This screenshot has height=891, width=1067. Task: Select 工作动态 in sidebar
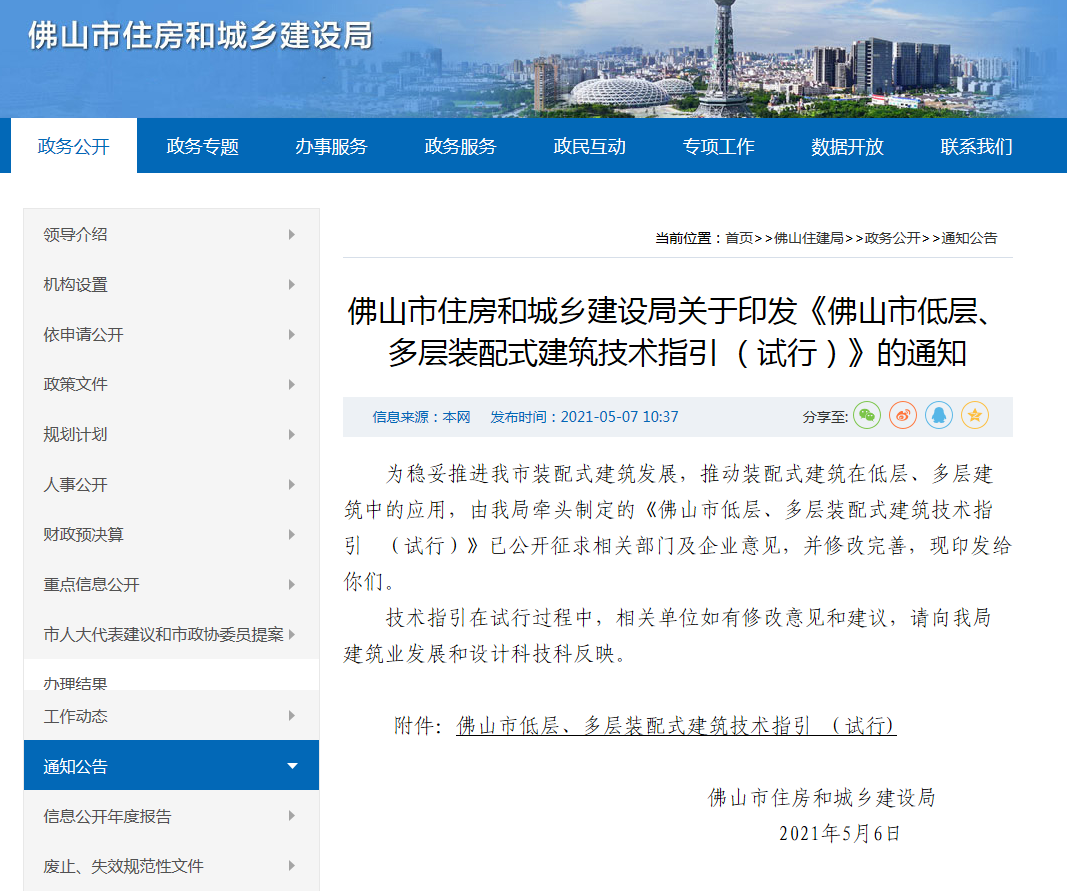coord(76,716)
